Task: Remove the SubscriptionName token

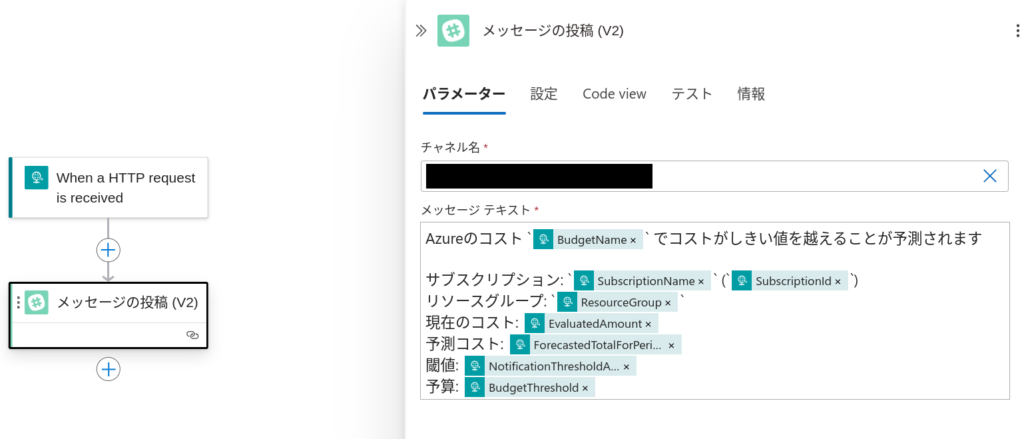Action: tap(701, 282)
